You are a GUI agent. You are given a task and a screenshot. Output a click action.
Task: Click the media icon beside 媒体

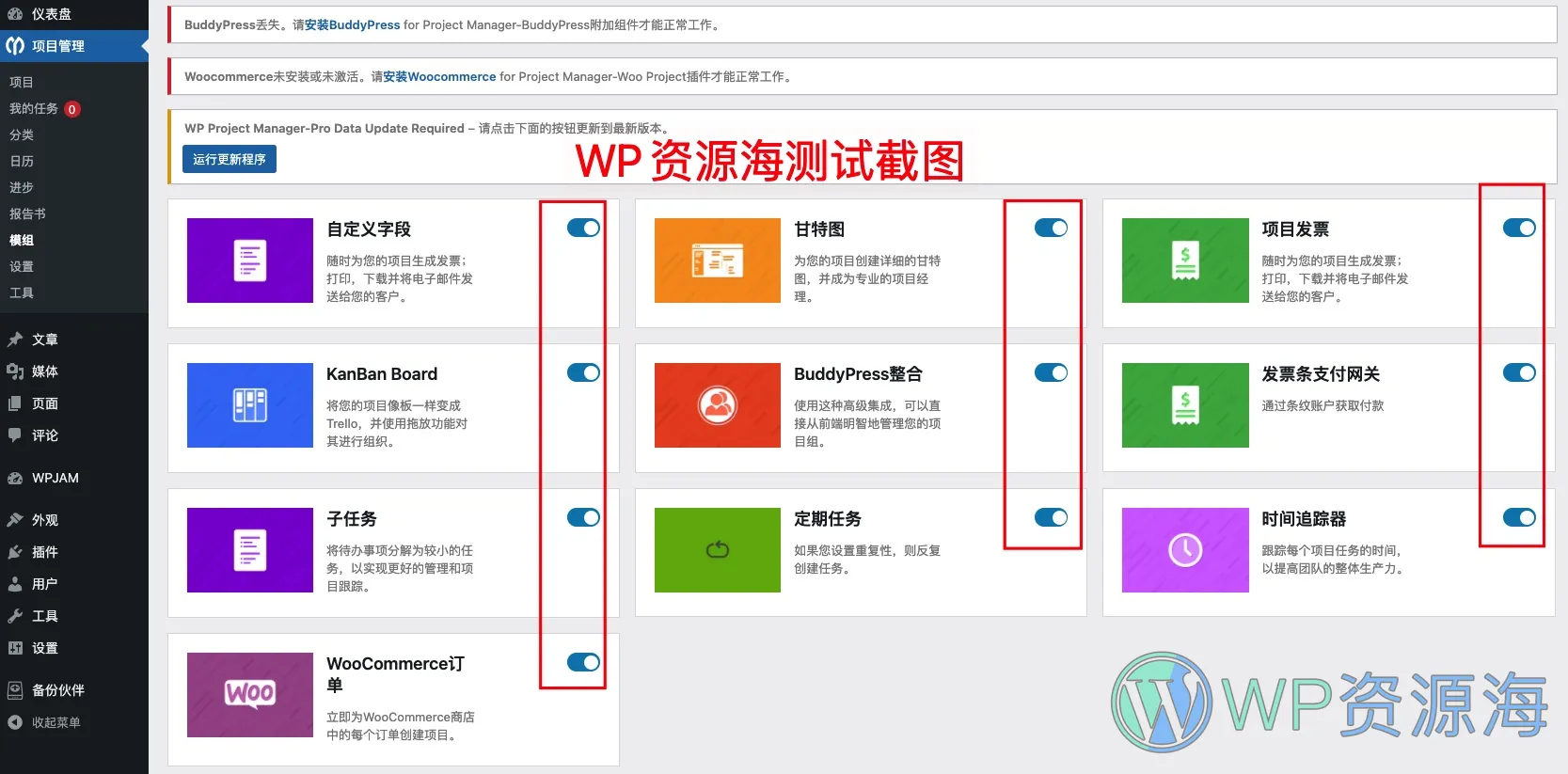tap(15, 371)
